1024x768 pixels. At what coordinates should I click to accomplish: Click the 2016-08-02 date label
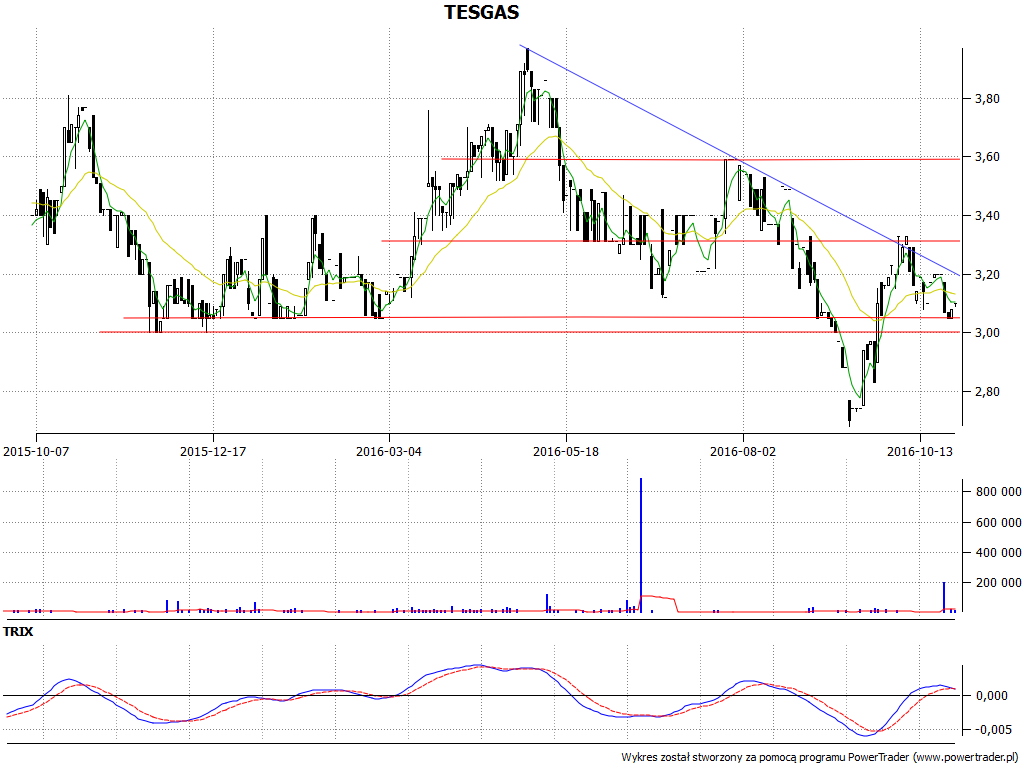coord(743,451)
